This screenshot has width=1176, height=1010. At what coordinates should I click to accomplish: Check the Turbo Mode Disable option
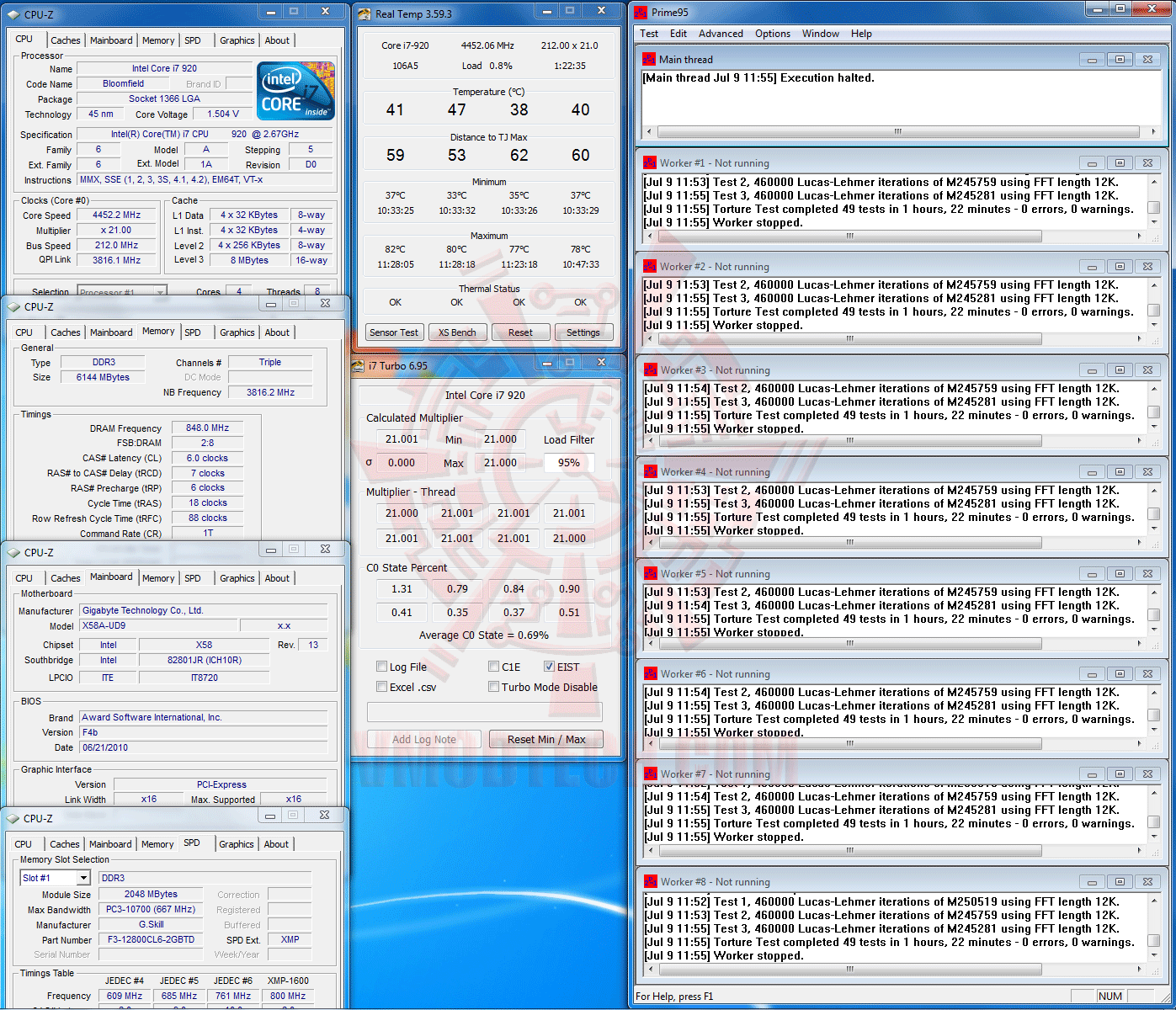pyautogui.click(x=494, y=688)
